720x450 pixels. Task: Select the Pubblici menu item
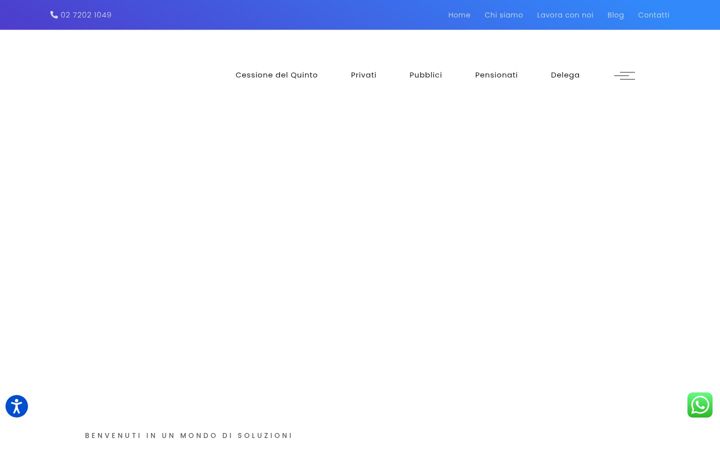pos(426,75)
